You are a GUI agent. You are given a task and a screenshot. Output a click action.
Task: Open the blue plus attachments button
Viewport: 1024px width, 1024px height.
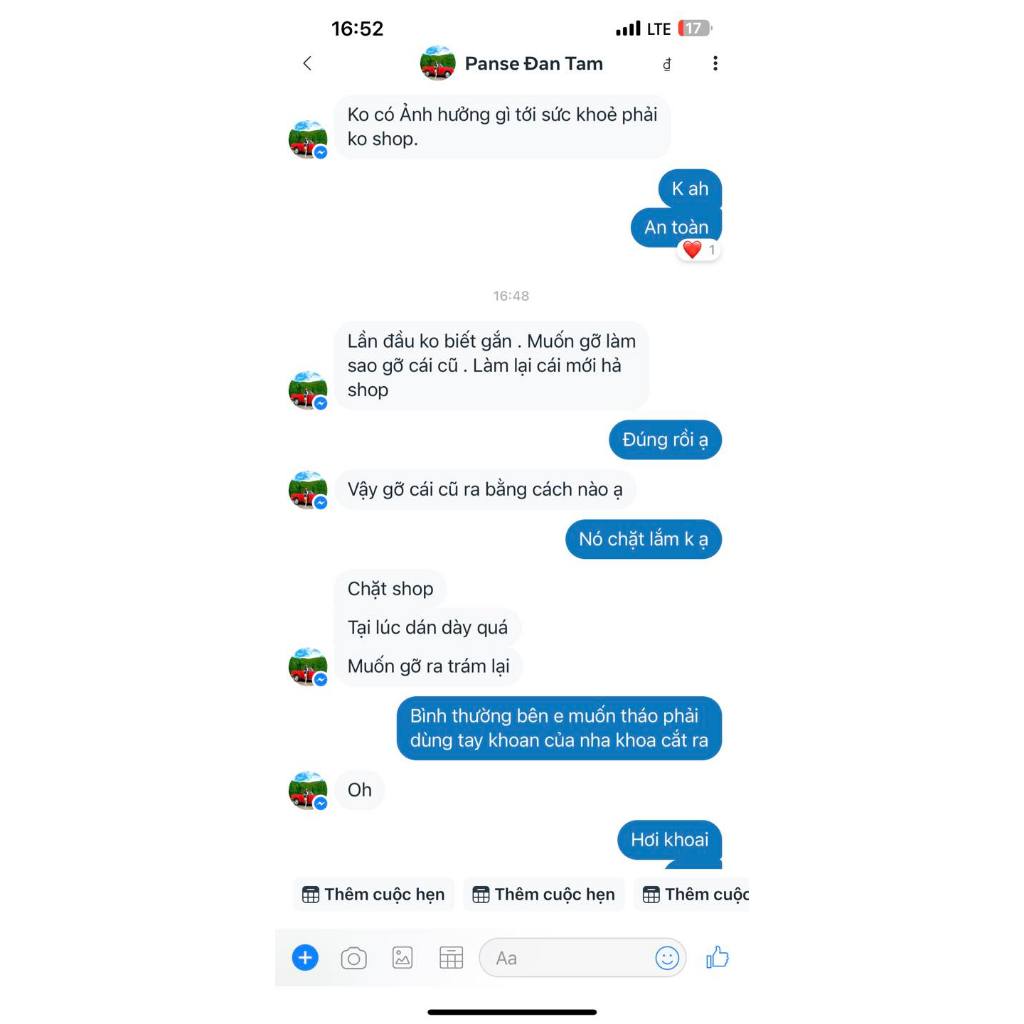click(305, 957)
